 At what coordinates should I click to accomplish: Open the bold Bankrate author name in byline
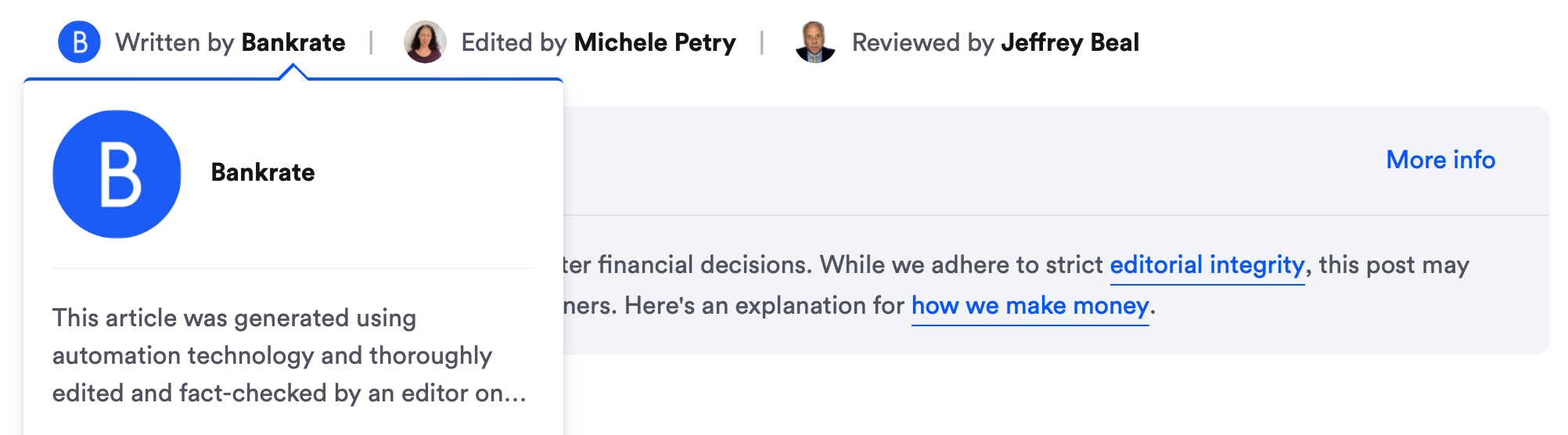[293, 42]
